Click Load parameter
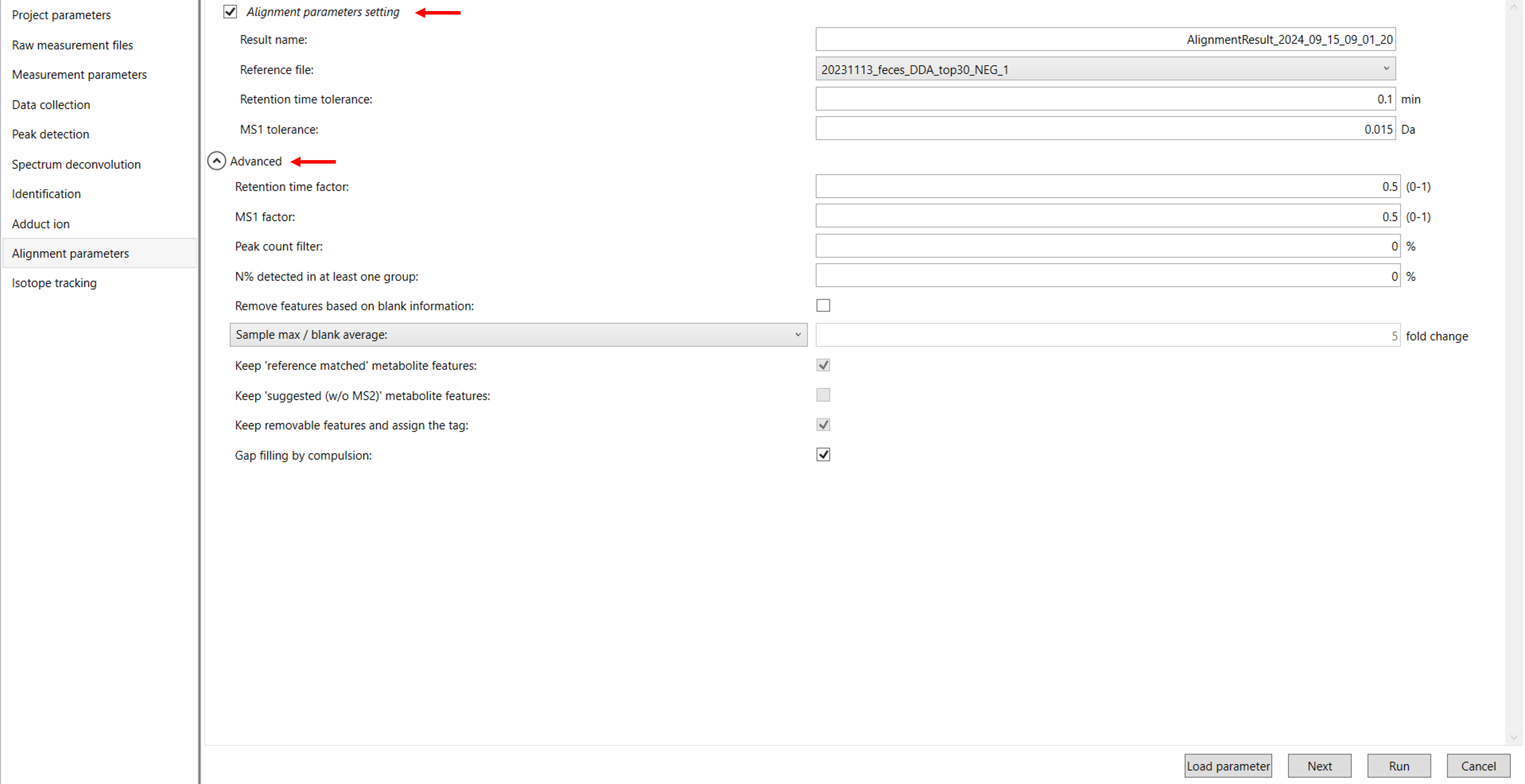The height and width of the screenshot is (784, 1525). click(1228, 766)
